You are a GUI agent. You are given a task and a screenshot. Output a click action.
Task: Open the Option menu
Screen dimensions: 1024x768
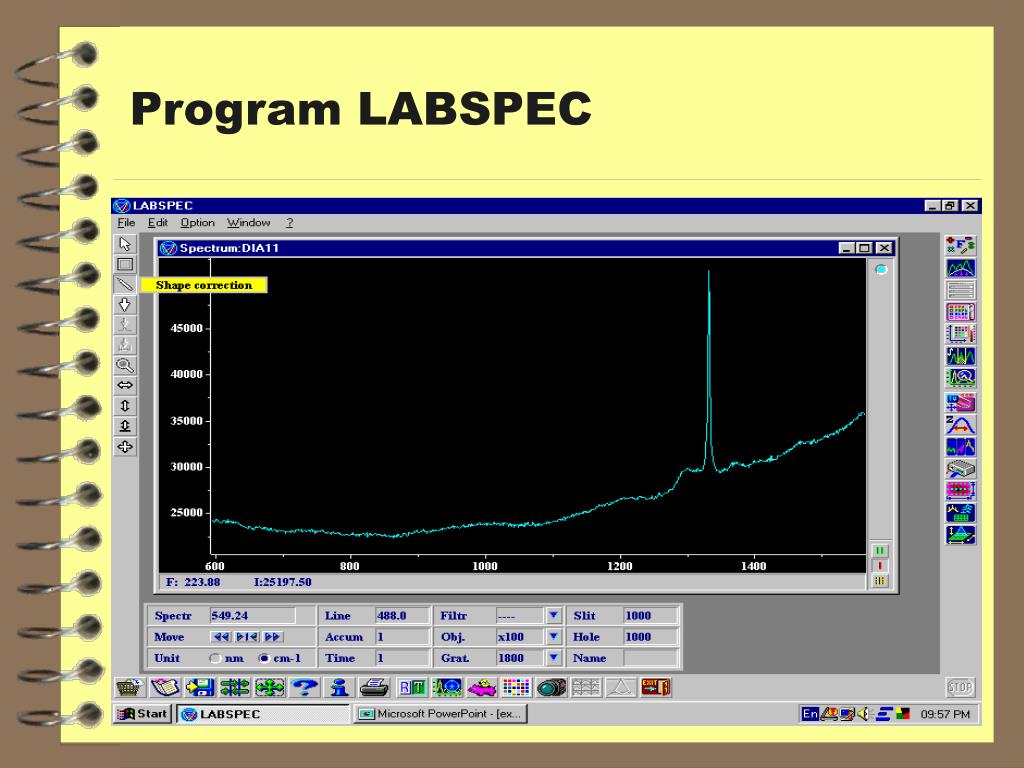coord(197,223)
